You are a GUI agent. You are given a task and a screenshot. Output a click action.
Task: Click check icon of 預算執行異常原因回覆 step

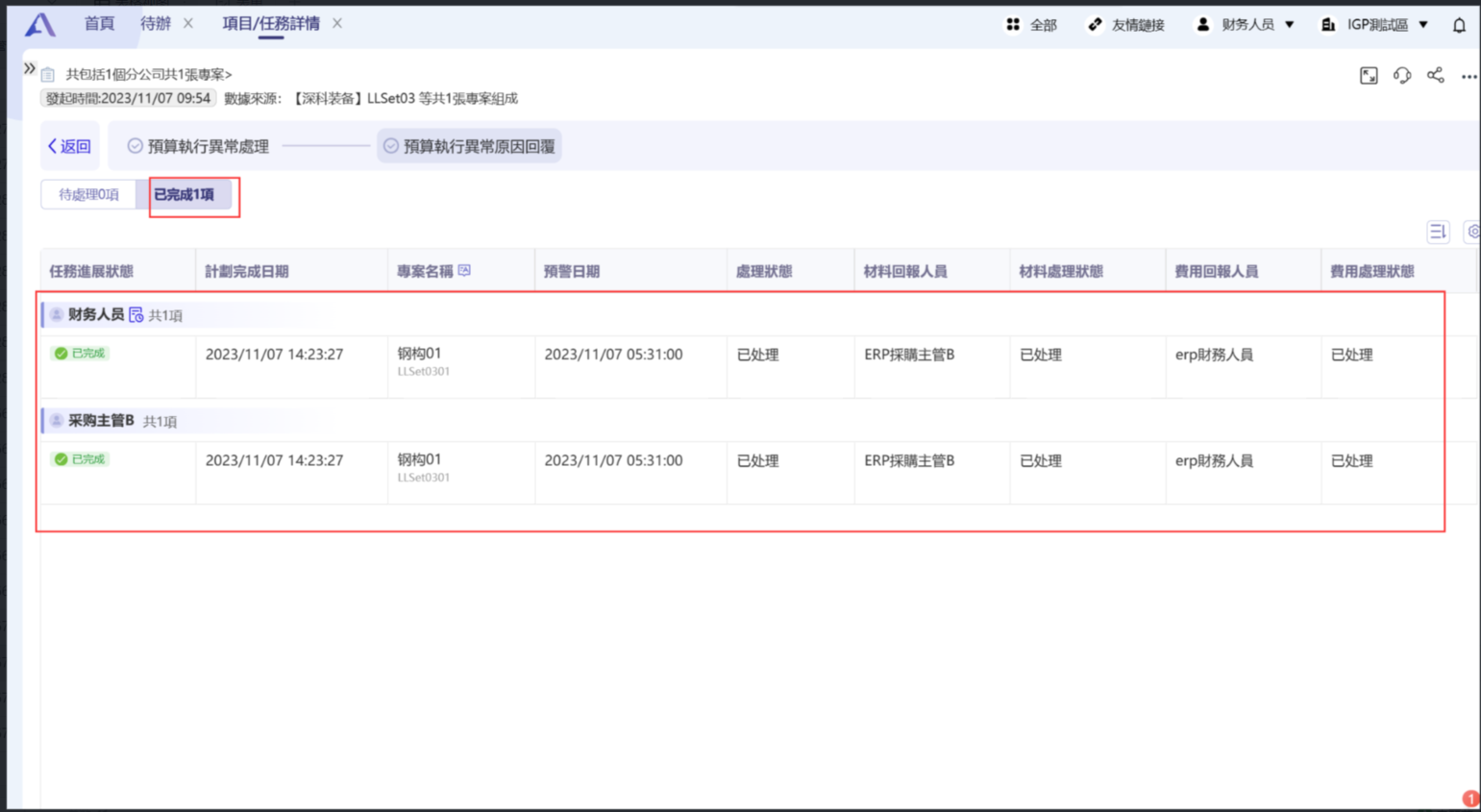tap(391, 146)
